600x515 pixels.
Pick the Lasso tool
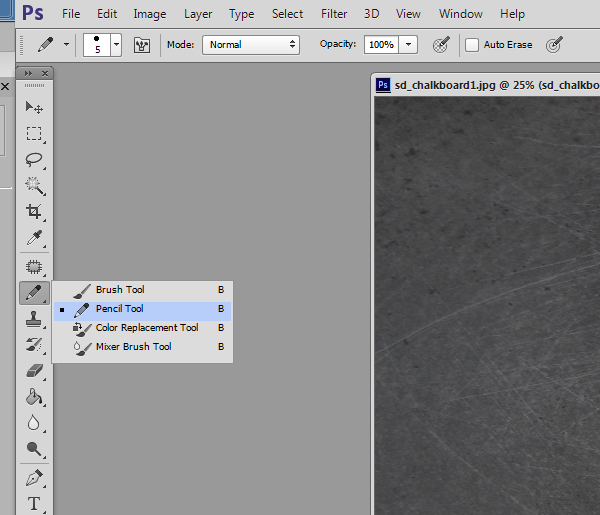tap(34, 159)
